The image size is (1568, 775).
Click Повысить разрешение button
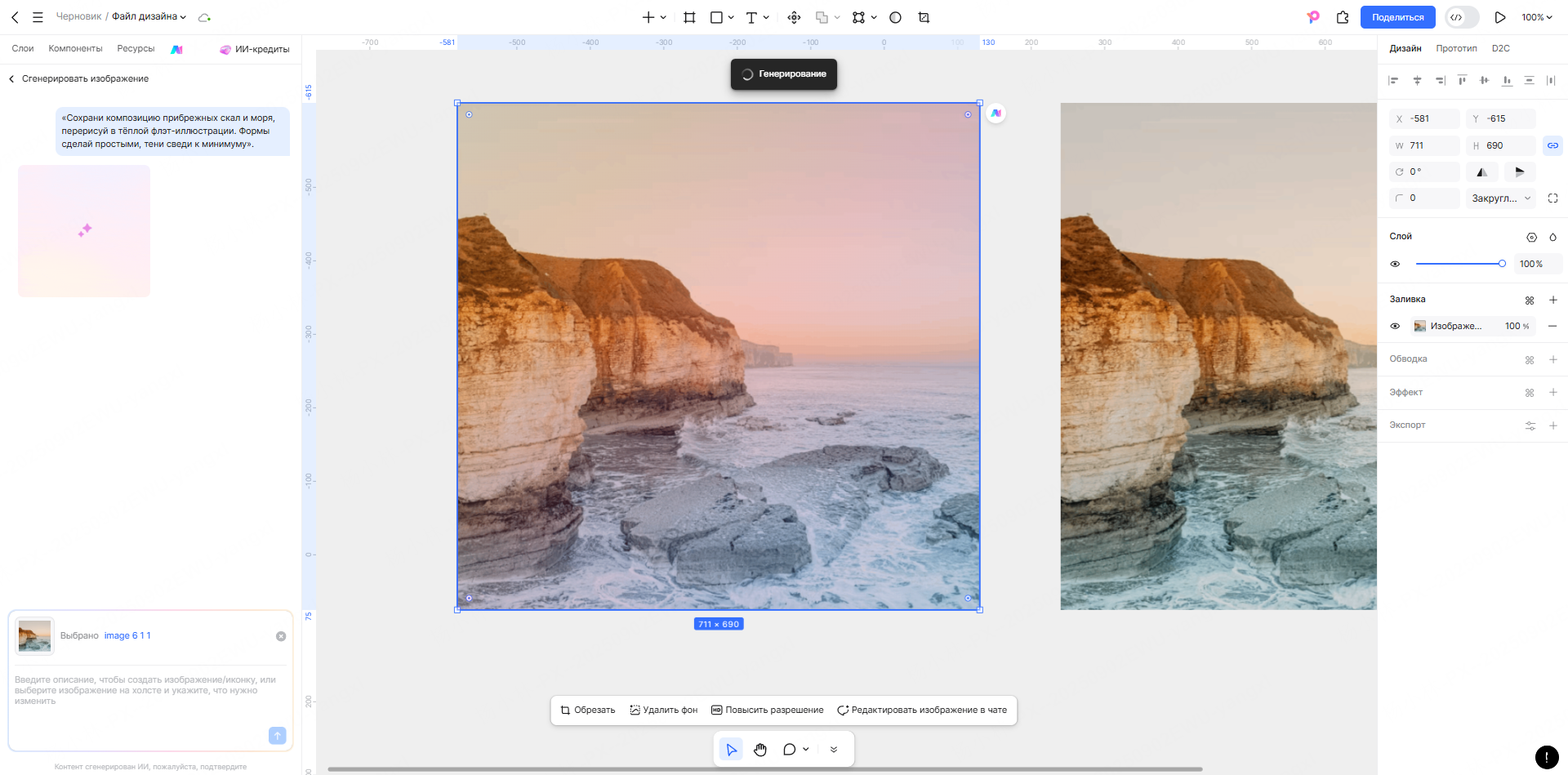click(x=767, y=710)
